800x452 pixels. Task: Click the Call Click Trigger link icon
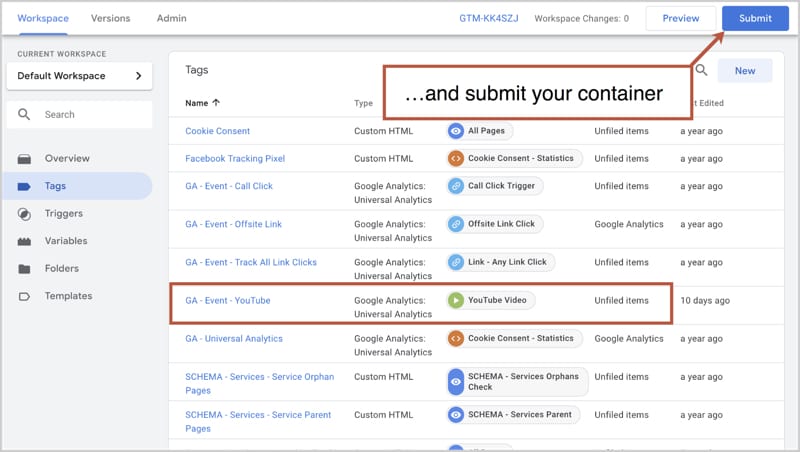[x=456, y=186]
